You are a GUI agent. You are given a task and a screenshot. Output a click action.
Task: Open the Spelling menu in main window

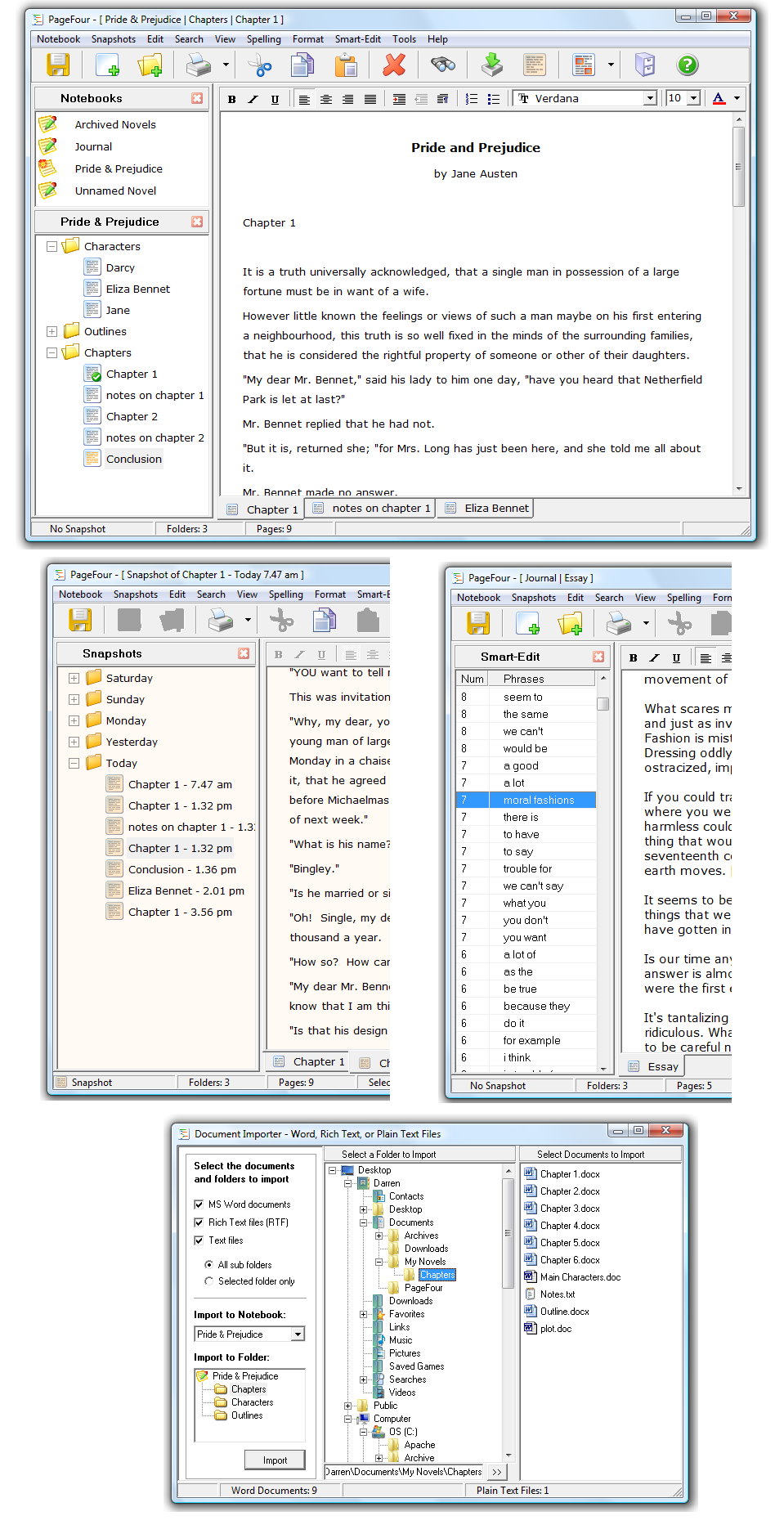point(264,39)
